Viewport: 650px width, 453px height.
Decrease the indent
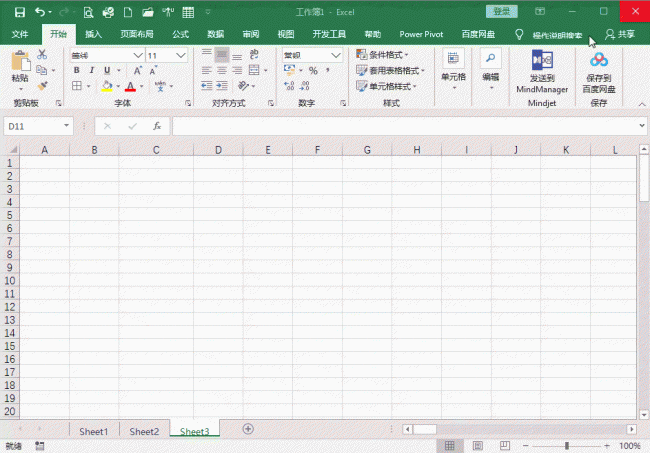pos(206,86)
